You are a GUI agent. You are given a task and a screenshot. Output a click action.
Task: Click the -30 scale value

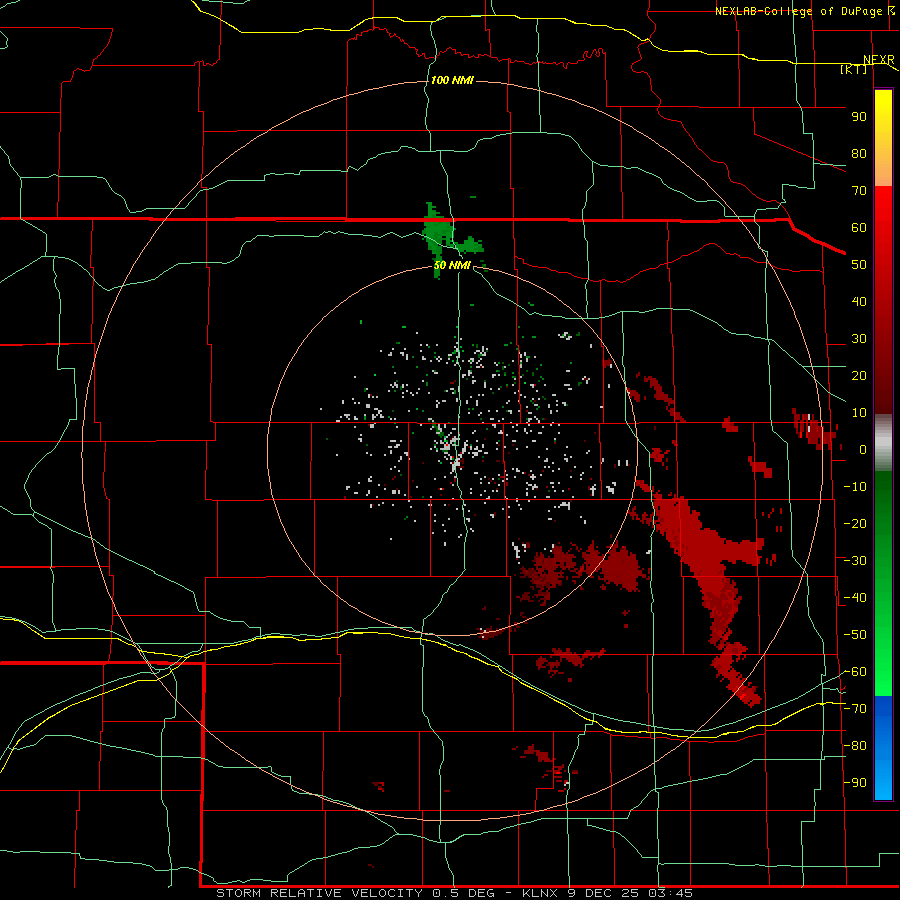[x=855, y=561]
